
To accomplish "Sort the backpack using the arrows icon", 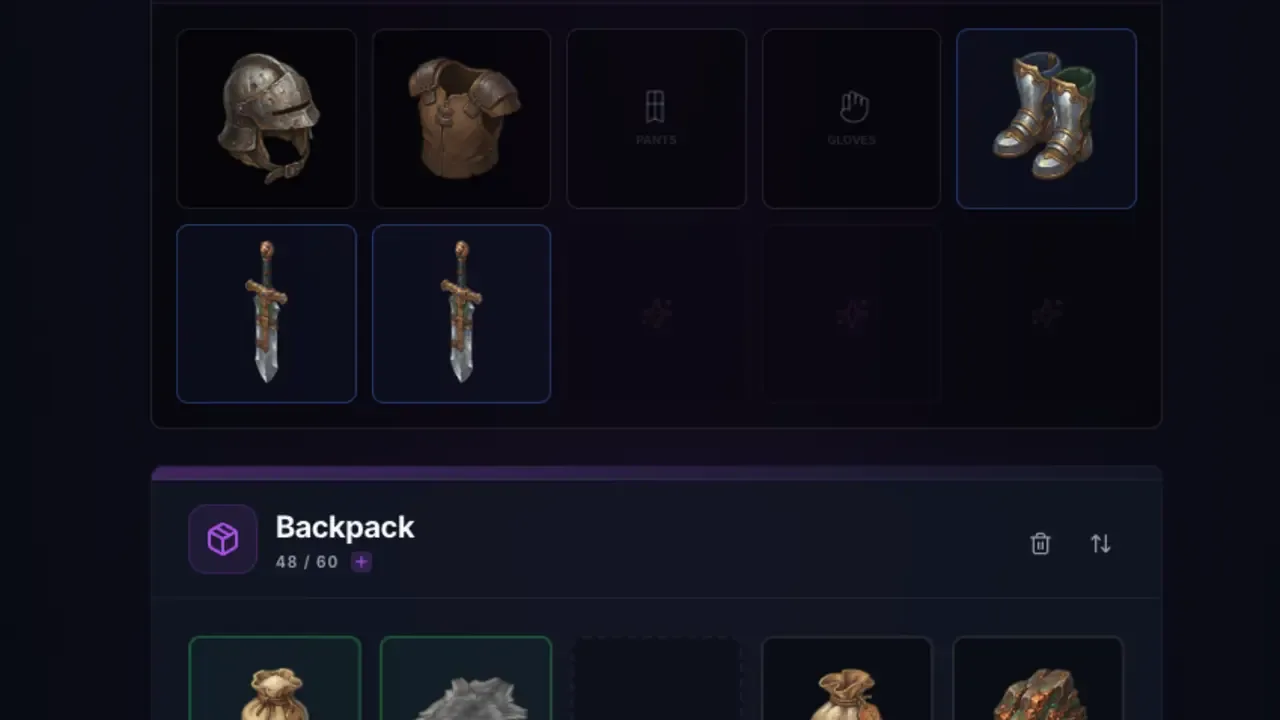I will [x=1100, y=543].
